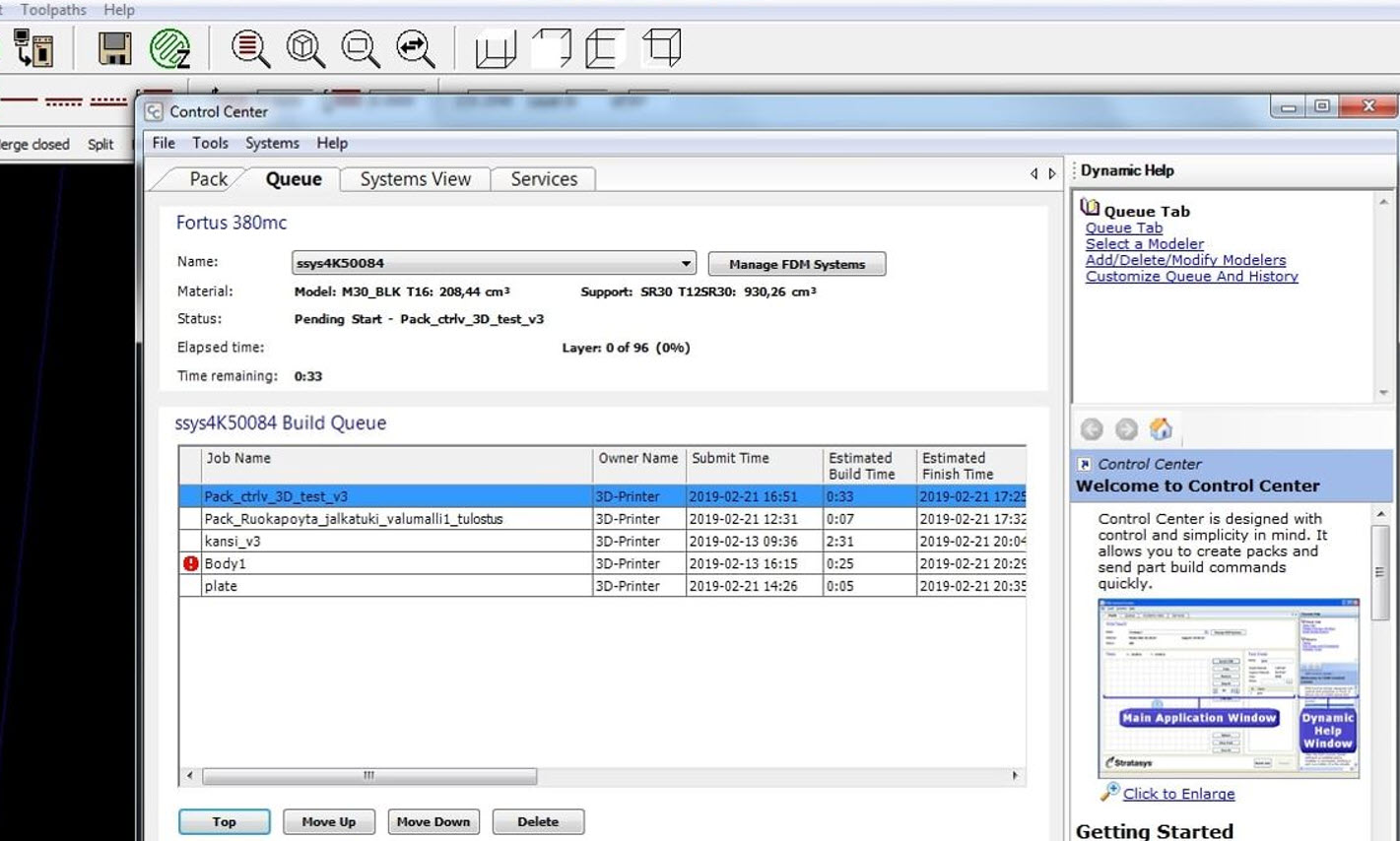Click the queue scrollbar right arrow
Screen dimensions: 1400x841
coord(1015,776)
